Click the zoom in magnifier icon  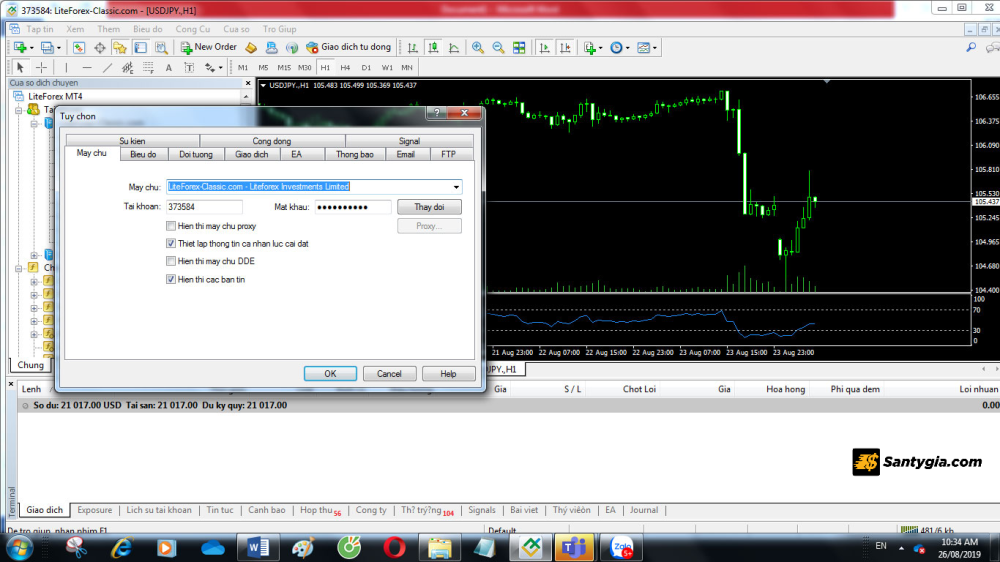point(478,47)
